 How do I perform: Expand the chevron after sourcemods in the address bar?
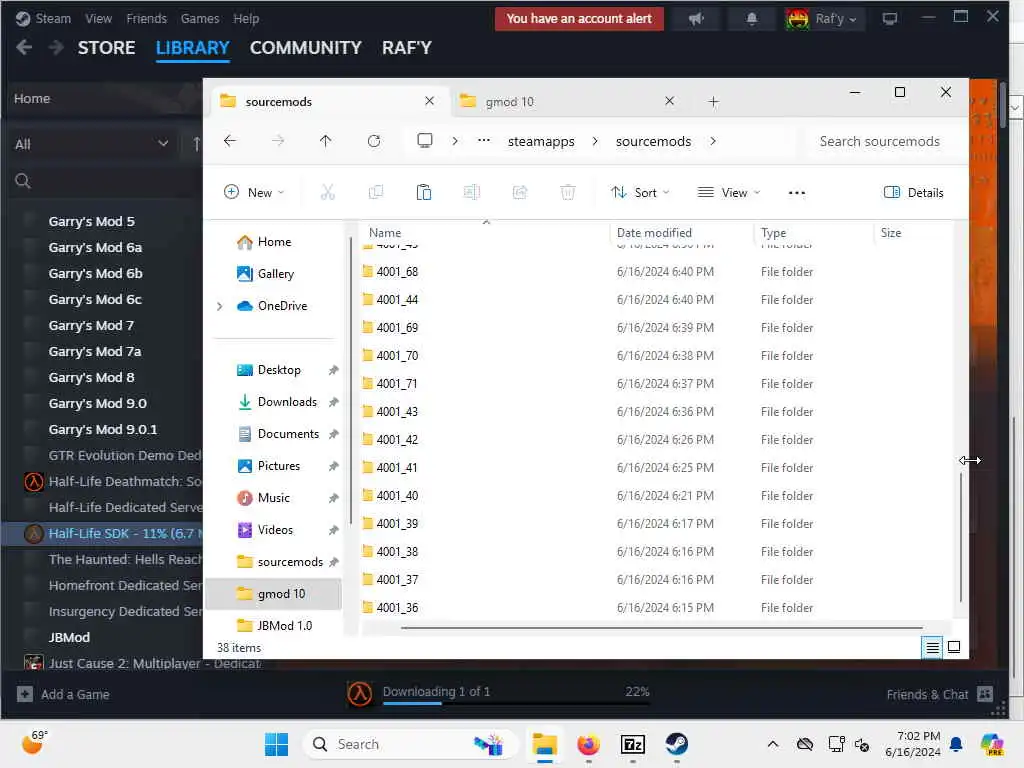coord(713,141)
